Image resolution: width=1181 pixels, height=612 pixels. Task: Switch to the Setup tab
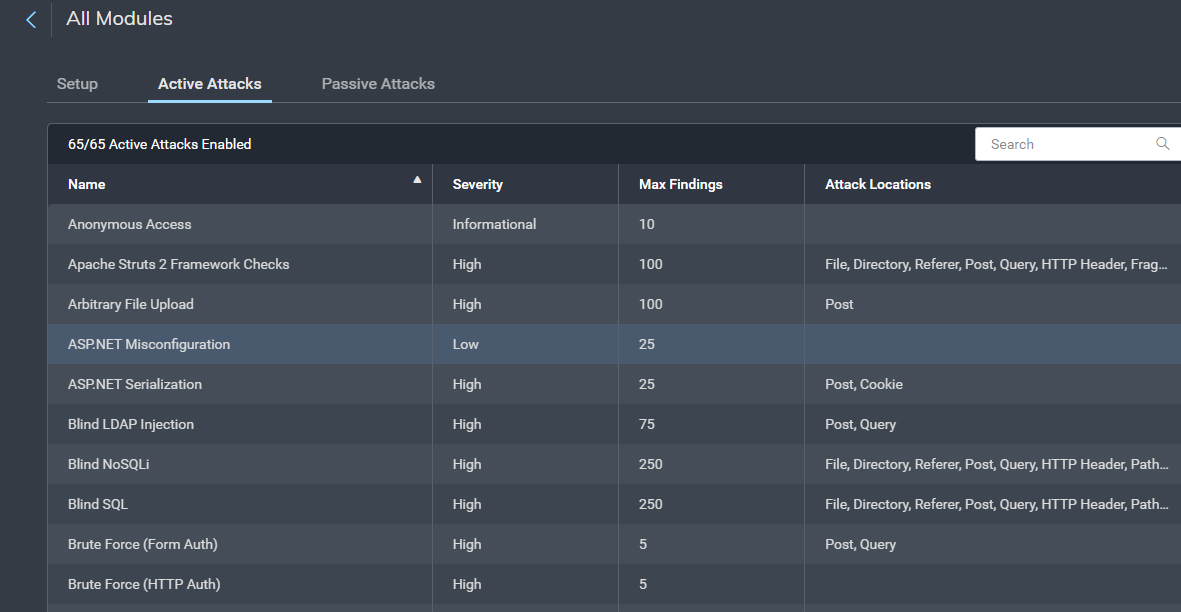[x=77, y=84]
